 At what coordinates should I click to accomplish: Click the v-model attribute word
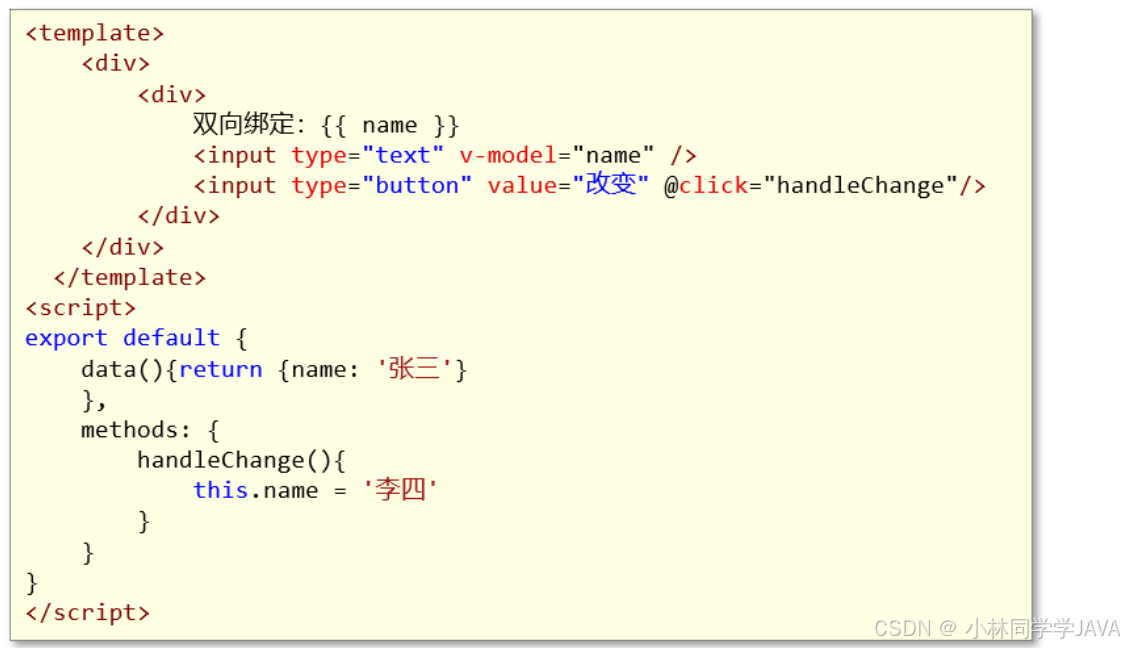coord(508,155)
